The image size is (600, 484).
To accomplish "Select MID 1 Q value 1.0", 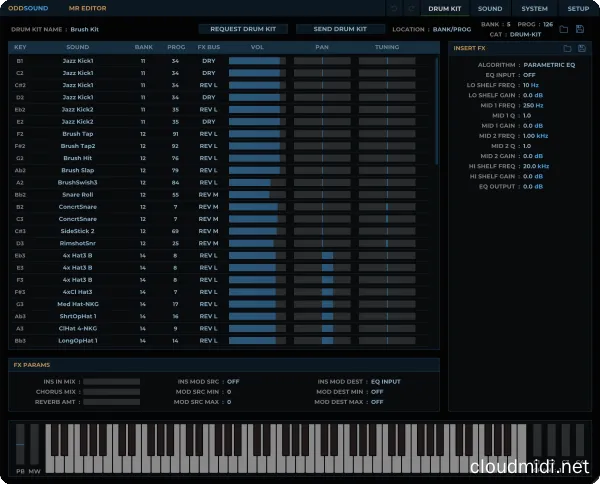I will 527,116.
